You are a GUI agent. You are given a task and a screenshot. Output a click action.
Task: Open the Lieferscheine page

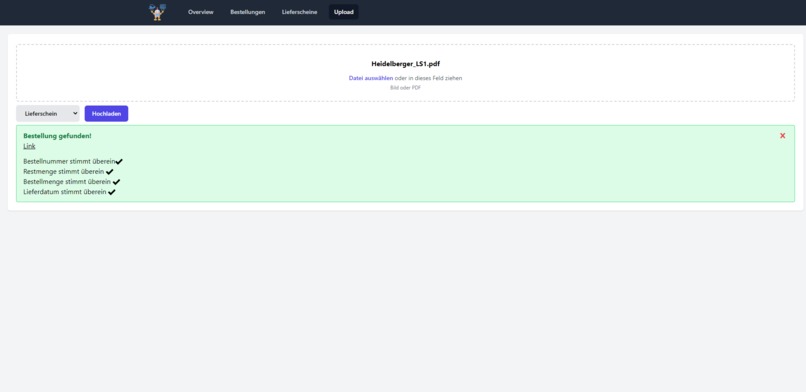pyautogui.click(x=300, y=12)
